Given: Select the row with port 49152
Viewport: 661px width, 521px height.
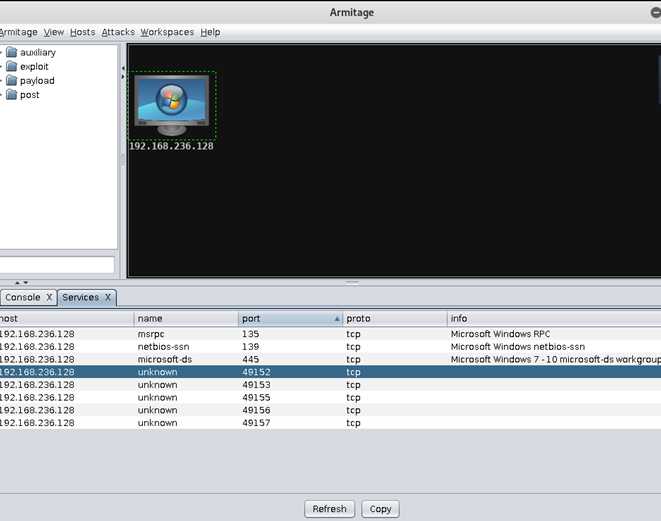Looking at the screenshot, I should pos(330,372).
